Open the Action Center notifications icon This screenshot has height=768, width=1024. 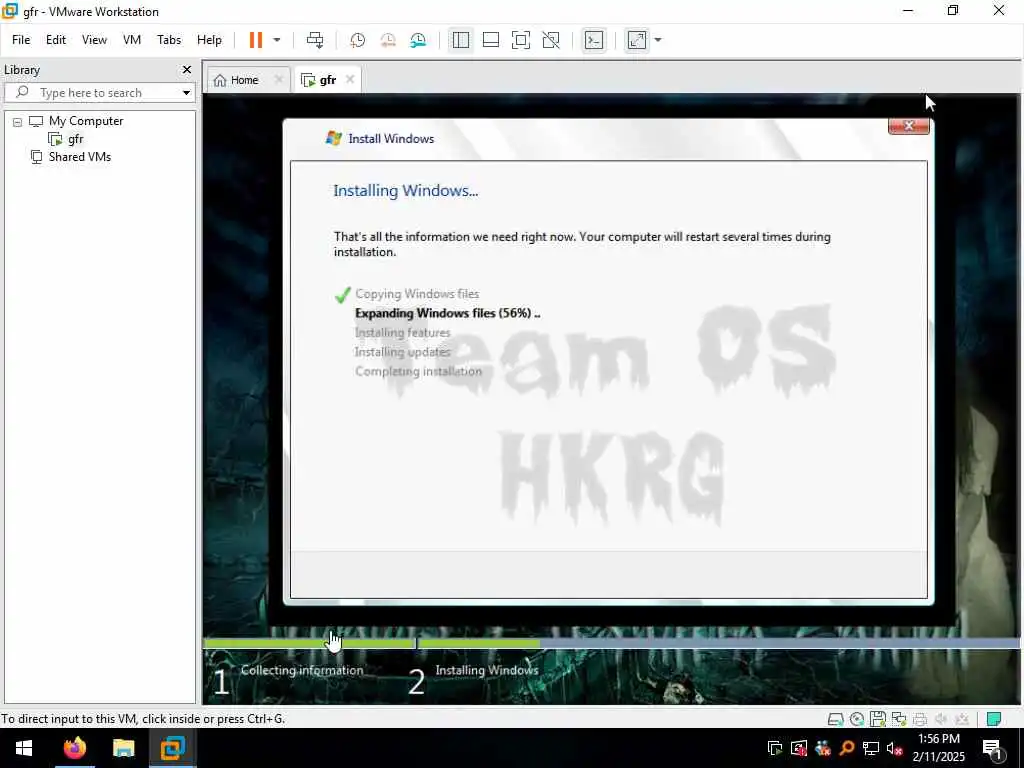pyautogui.click(x=993, y=749)
